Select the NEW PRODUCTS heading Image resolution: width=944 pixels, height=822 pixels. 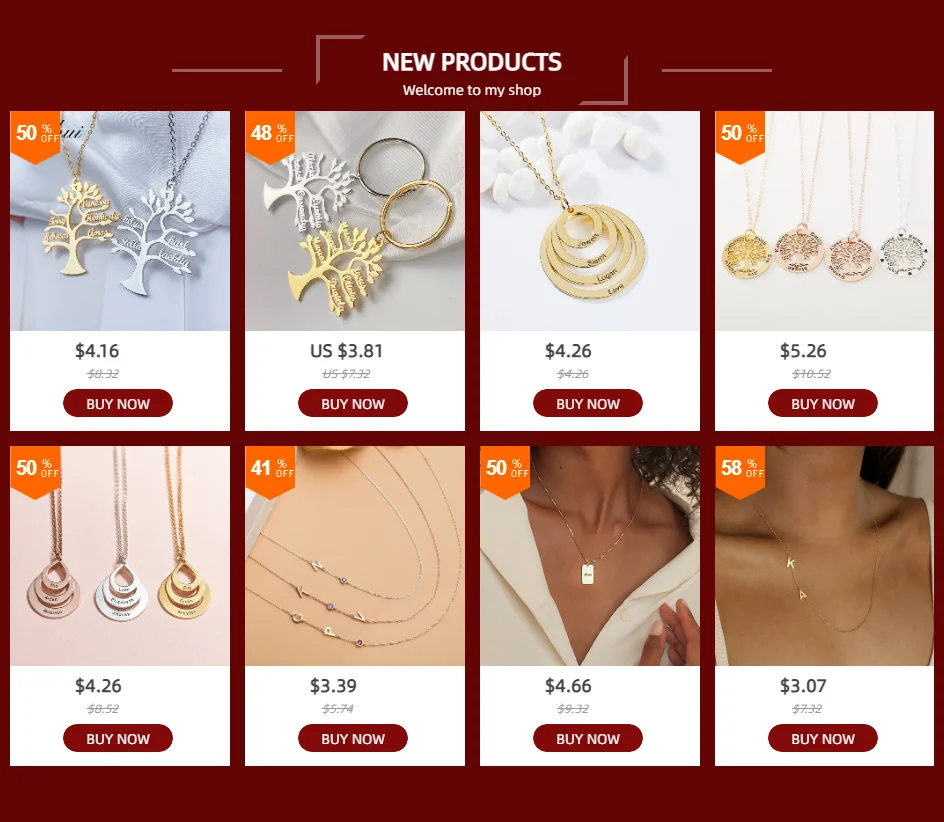pyautogui.click(x=472, y=62)
